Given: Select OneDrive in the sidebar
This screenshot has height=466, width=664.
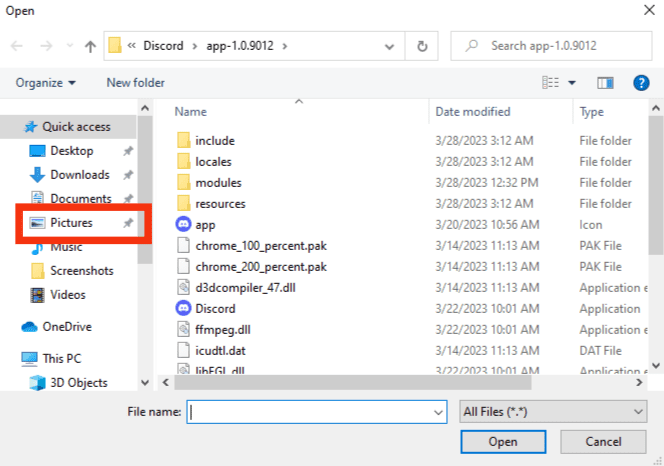Looking at the screenshot, I should click(x=67, y=327).
